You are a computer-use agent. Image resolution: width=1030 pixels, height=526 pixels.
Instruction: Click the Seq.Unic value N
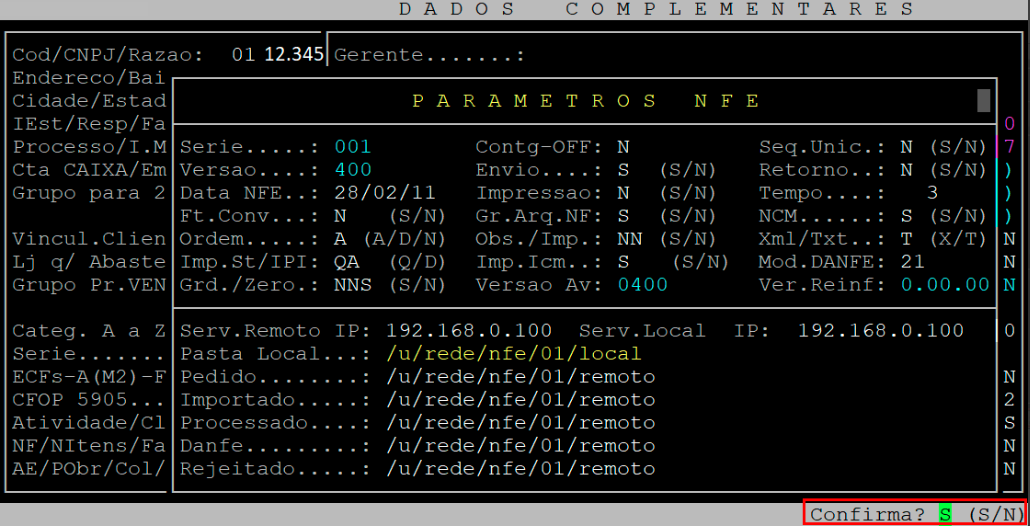[x=907, y=147]
